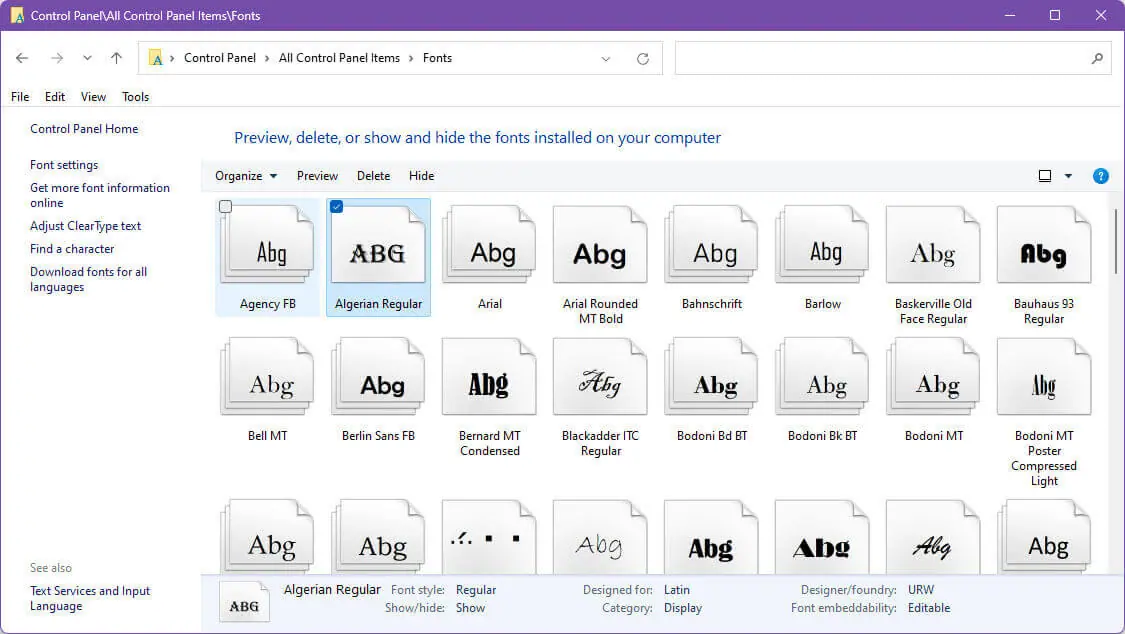This screenshot has height=634, width=1125.
Task: Select Baskerville Old Face Regular font
Action: [933, 245]
